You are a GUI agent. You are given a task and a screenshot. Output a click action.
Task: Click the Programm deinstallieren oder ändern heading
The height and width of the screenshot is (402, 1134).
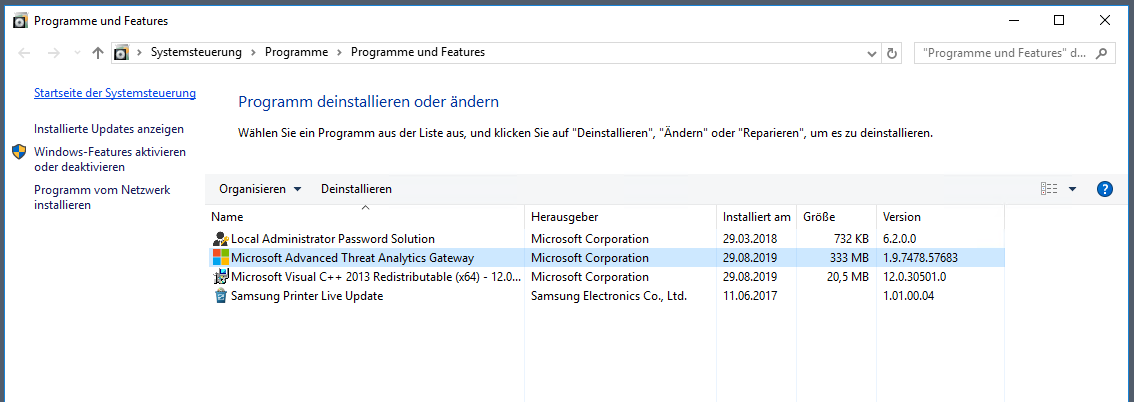point(369,102)
